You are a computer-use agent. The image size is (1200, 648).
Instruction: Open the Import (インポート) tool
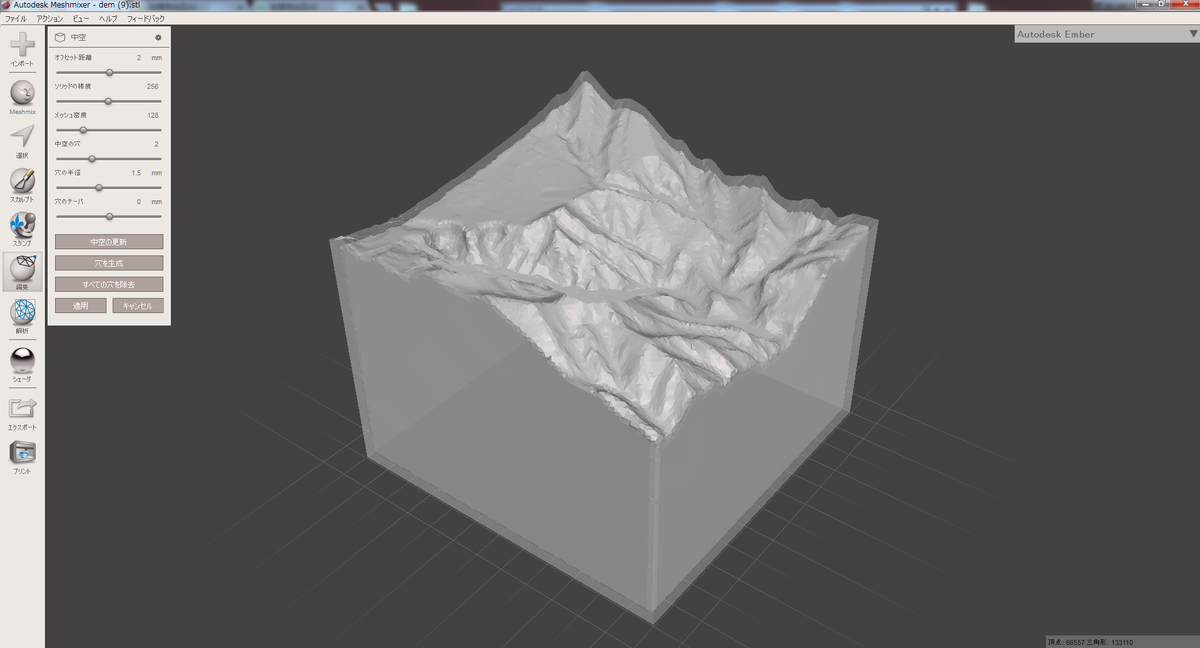[22, 49]
